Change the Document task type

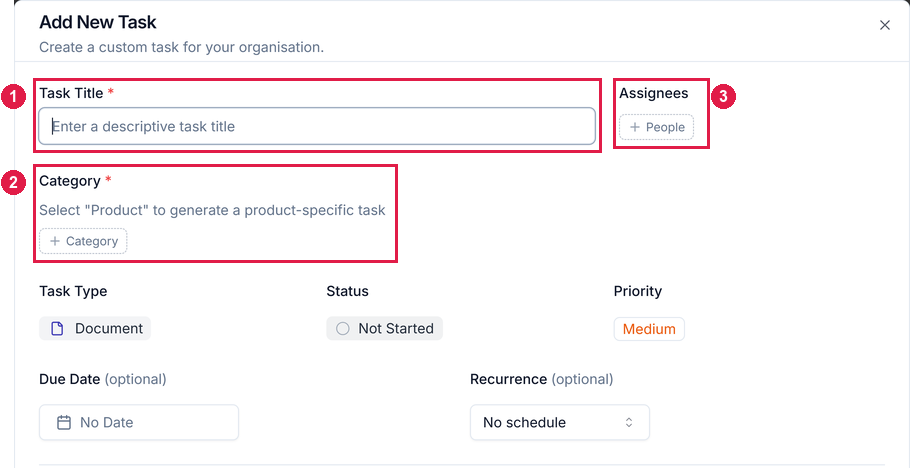point(95,329)
